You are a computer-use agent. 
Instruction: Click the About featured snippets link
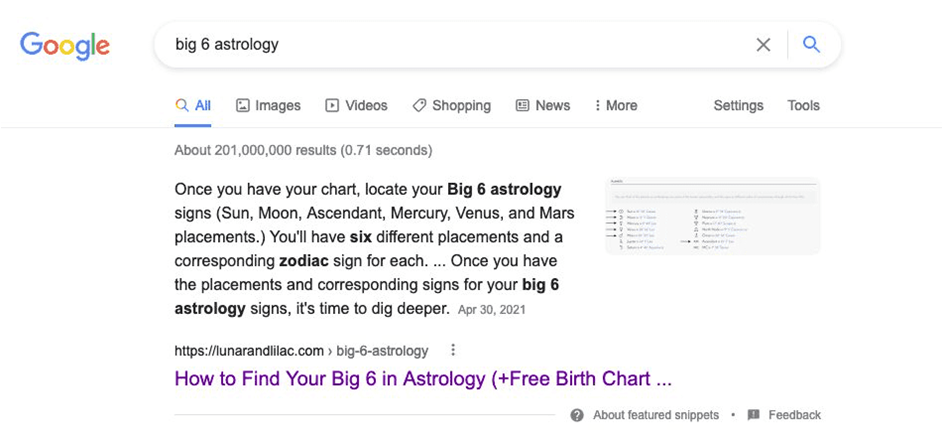click(x=655, y=415)
